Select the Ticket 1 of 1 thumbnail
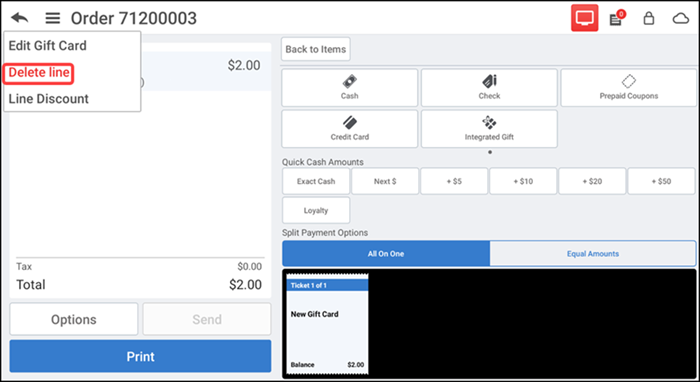 pos(327,324)
